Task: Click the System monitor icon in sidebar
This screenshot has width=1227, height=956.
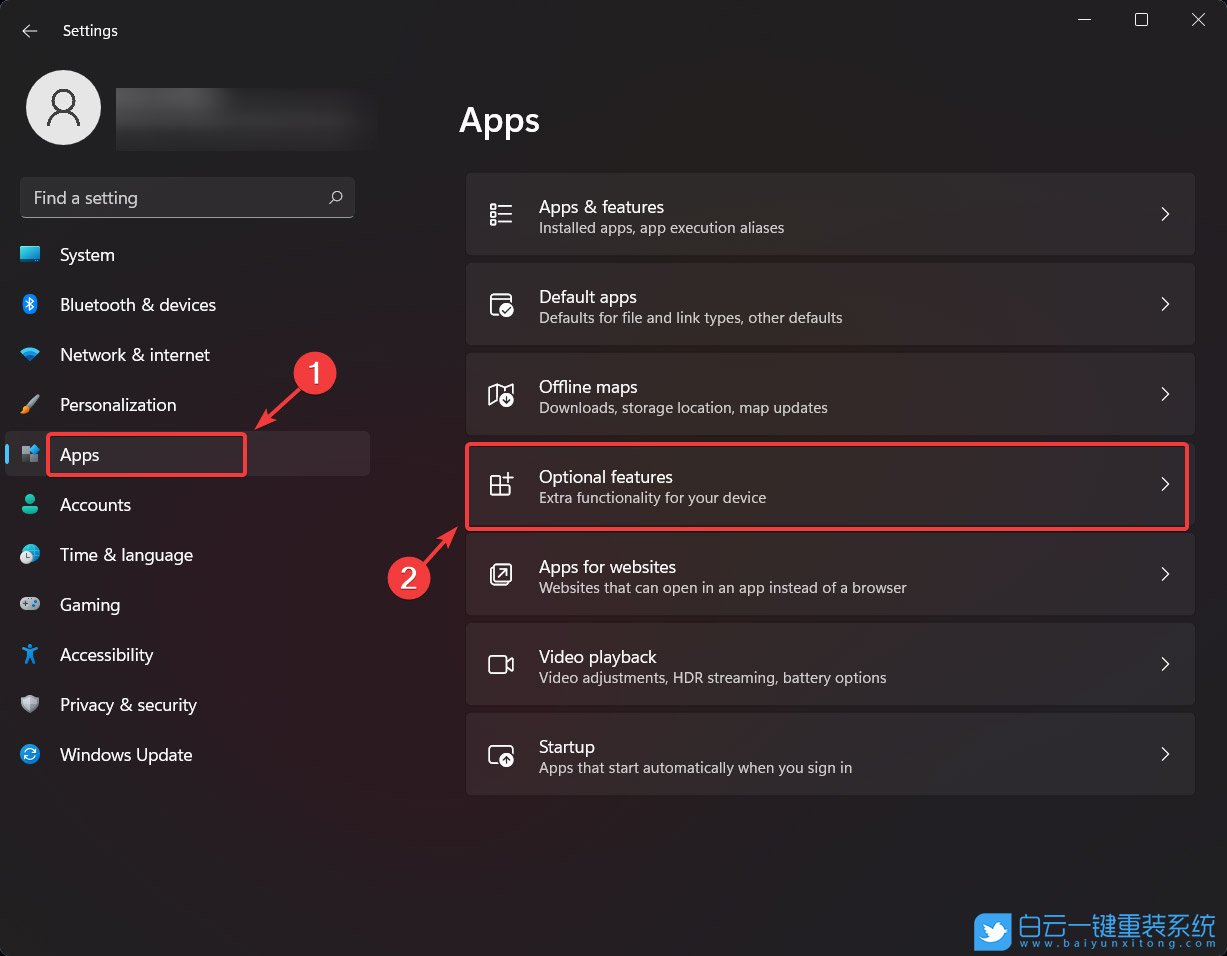Action: (30, 255)
